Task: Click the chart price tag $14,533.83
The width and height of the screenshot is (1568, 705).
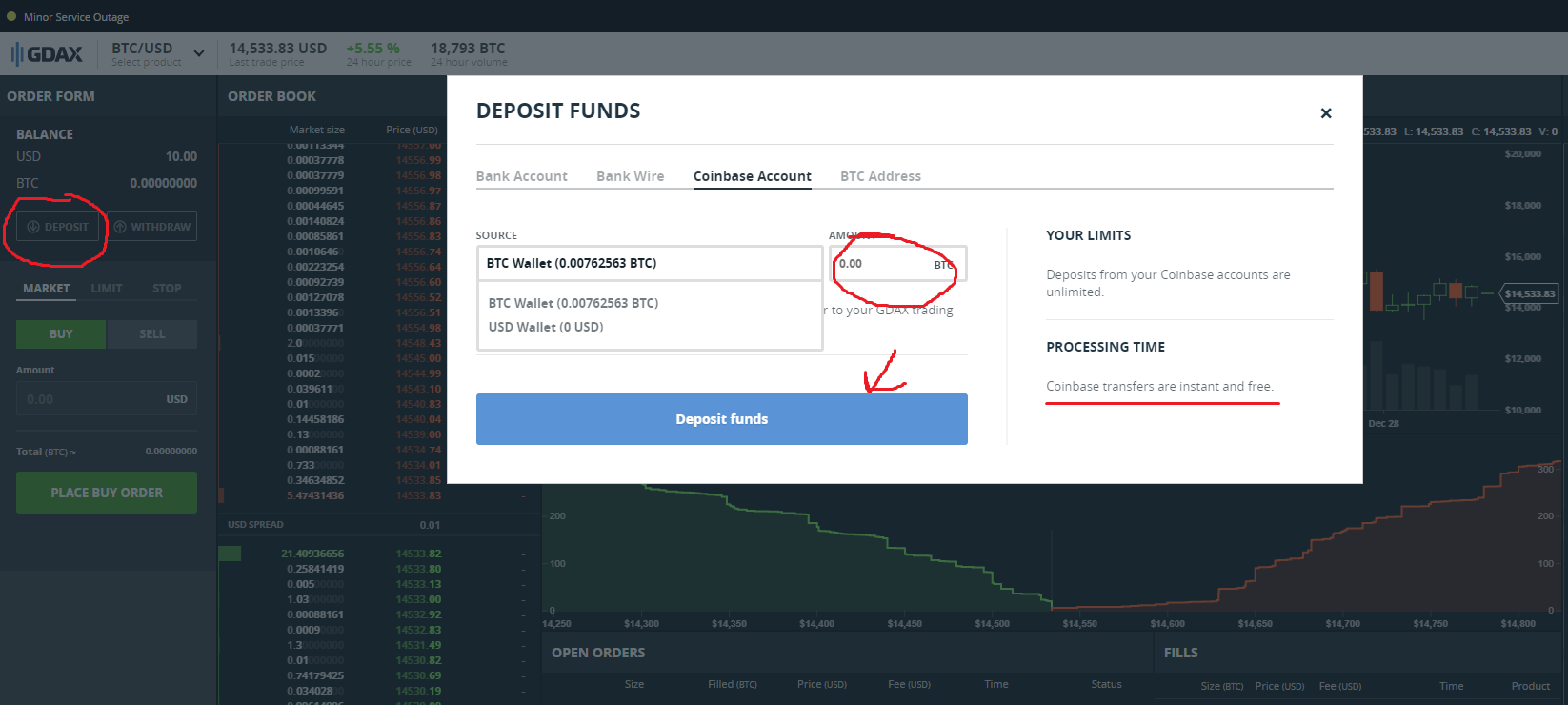Action: click(1529, 293)
